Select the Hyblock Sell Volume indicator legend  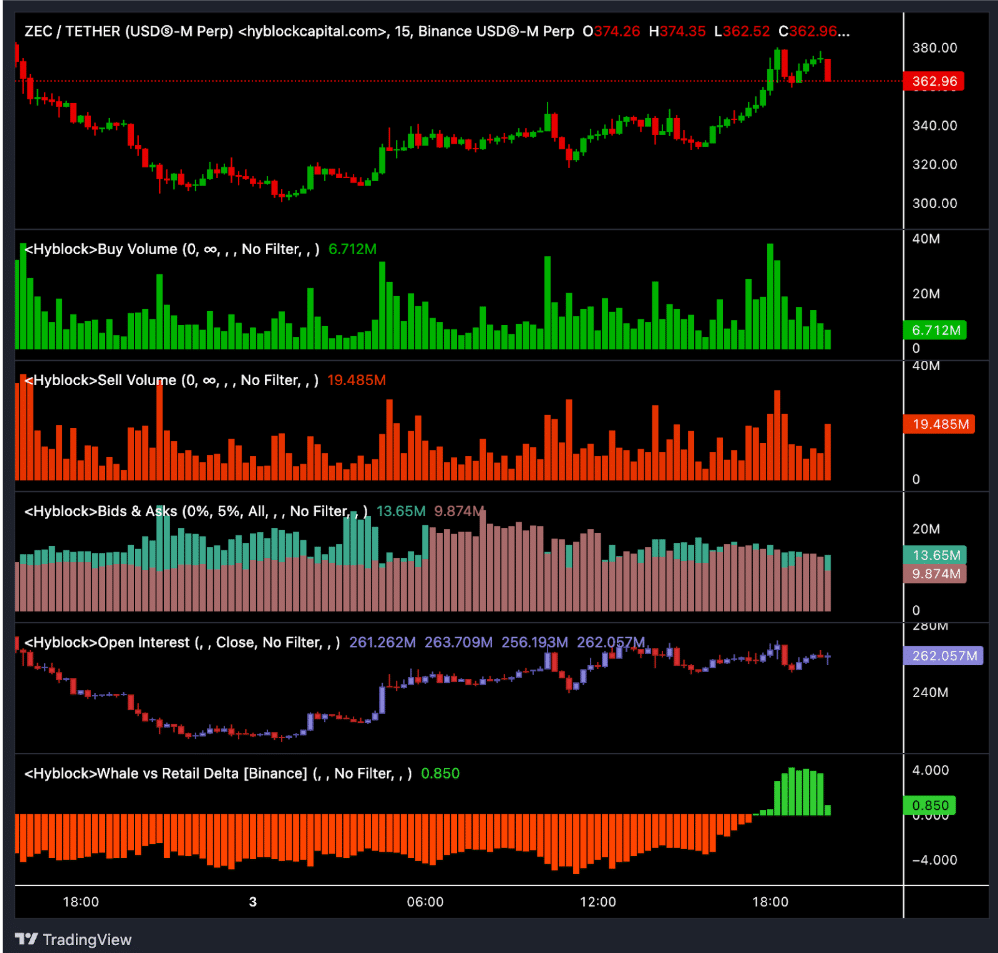point(170,380)
